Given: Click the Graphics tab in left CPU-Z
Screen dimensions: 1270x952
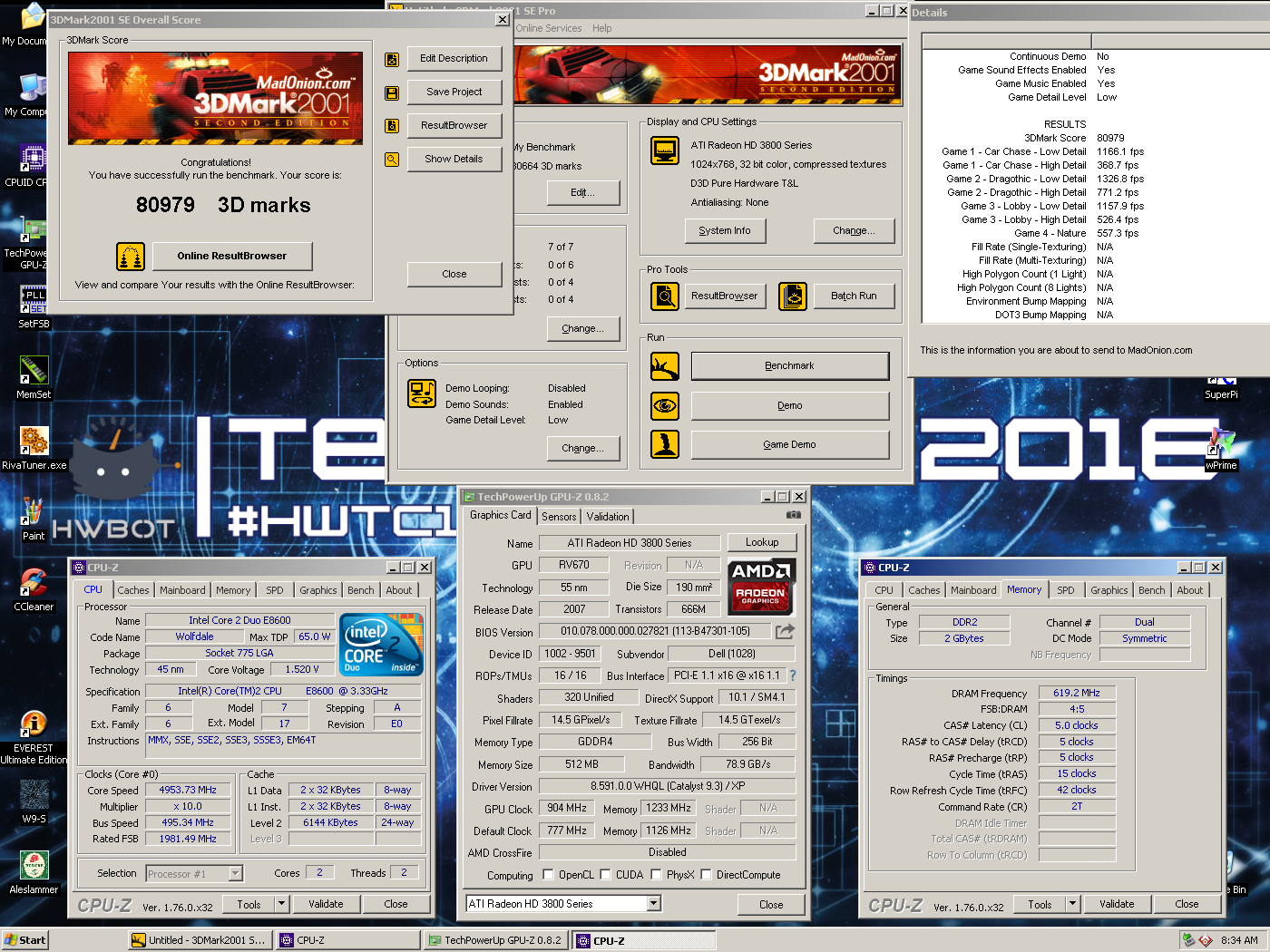Looking at the screenshot, I should pyautogui.click(x=318, y=590).
